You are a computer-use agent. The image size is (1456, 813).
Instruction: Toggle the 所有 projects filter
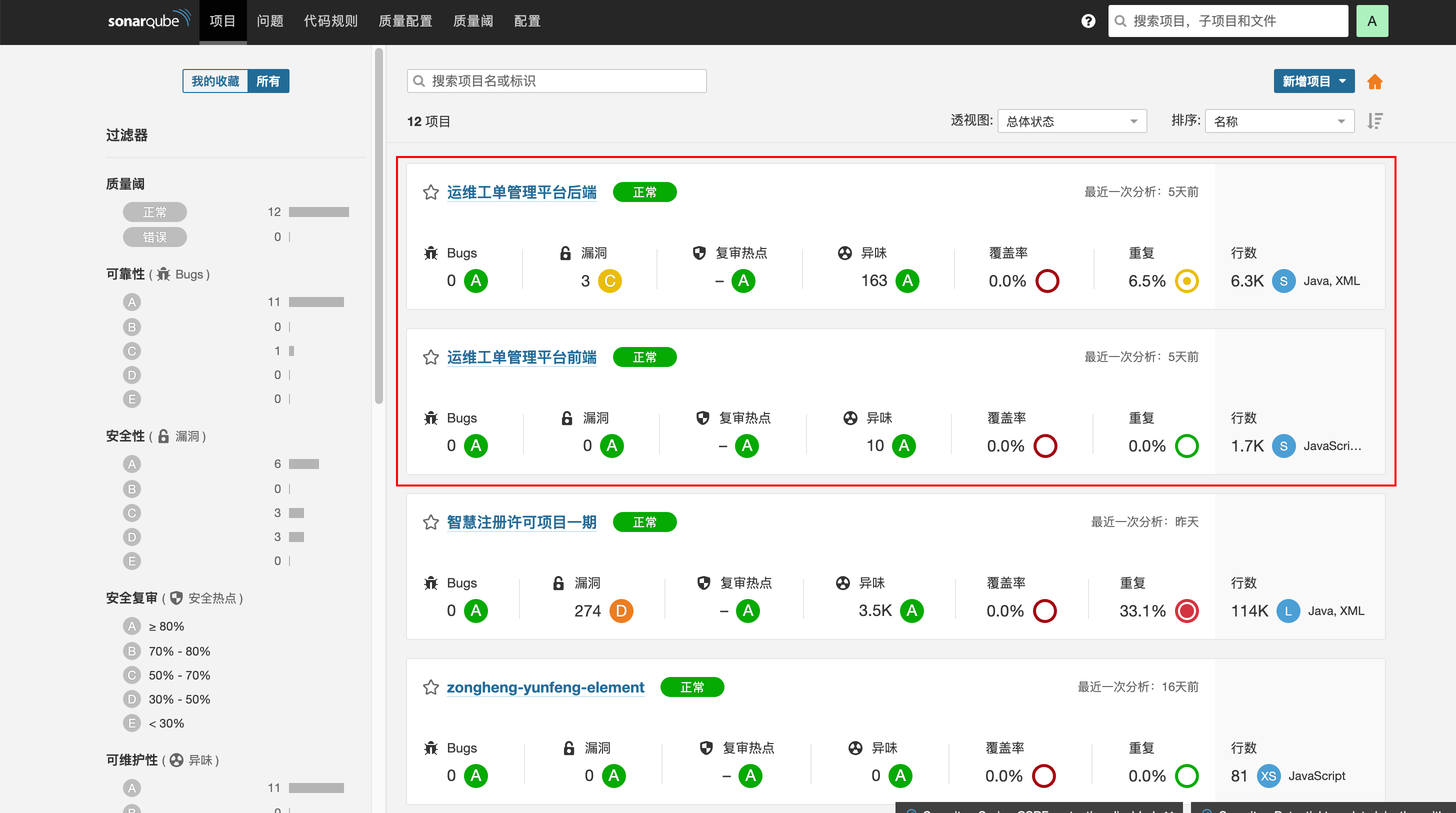(268, 81)
